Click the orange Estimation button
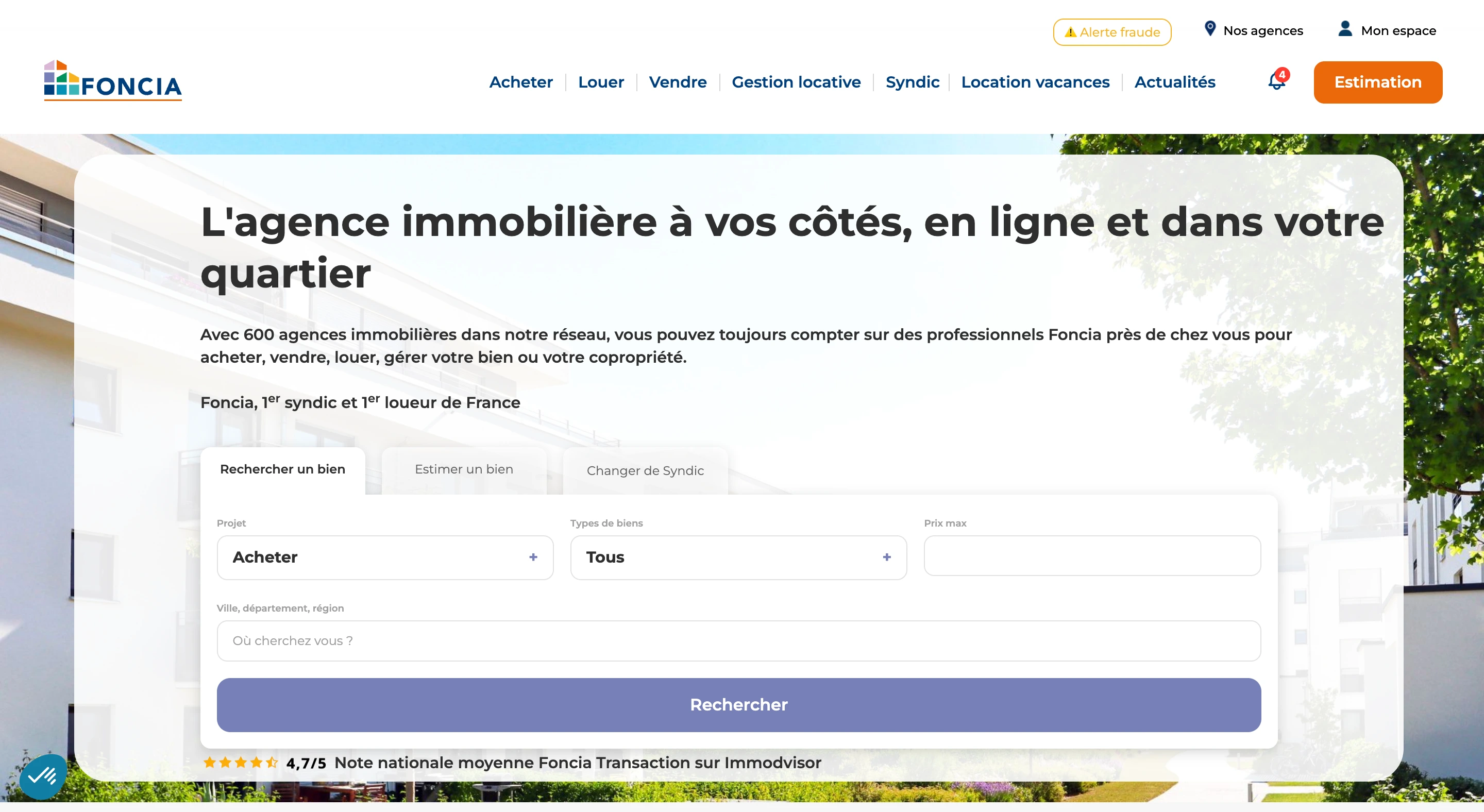 point(1377,82)
